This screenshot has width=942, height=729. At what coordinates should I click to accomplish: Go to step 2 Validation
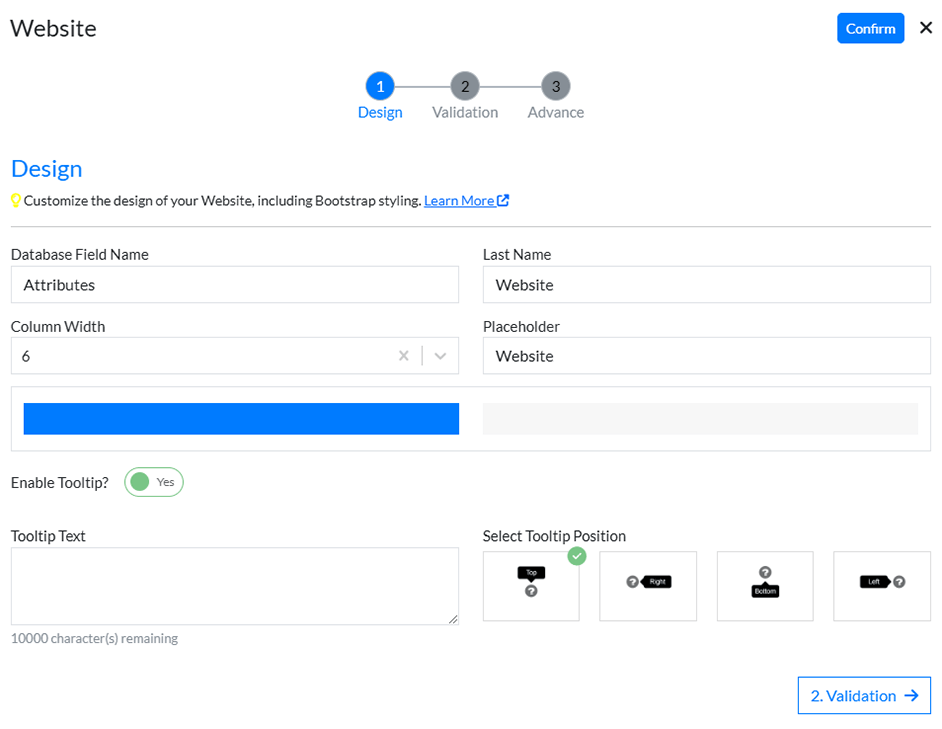[x=465, y=86]
